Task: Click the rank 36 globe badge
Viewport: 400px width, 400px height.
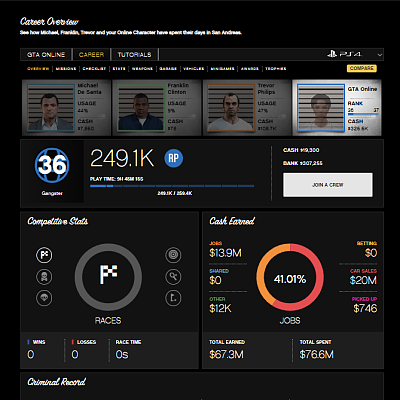Action: pyautogui.click(x=52, y=165)
